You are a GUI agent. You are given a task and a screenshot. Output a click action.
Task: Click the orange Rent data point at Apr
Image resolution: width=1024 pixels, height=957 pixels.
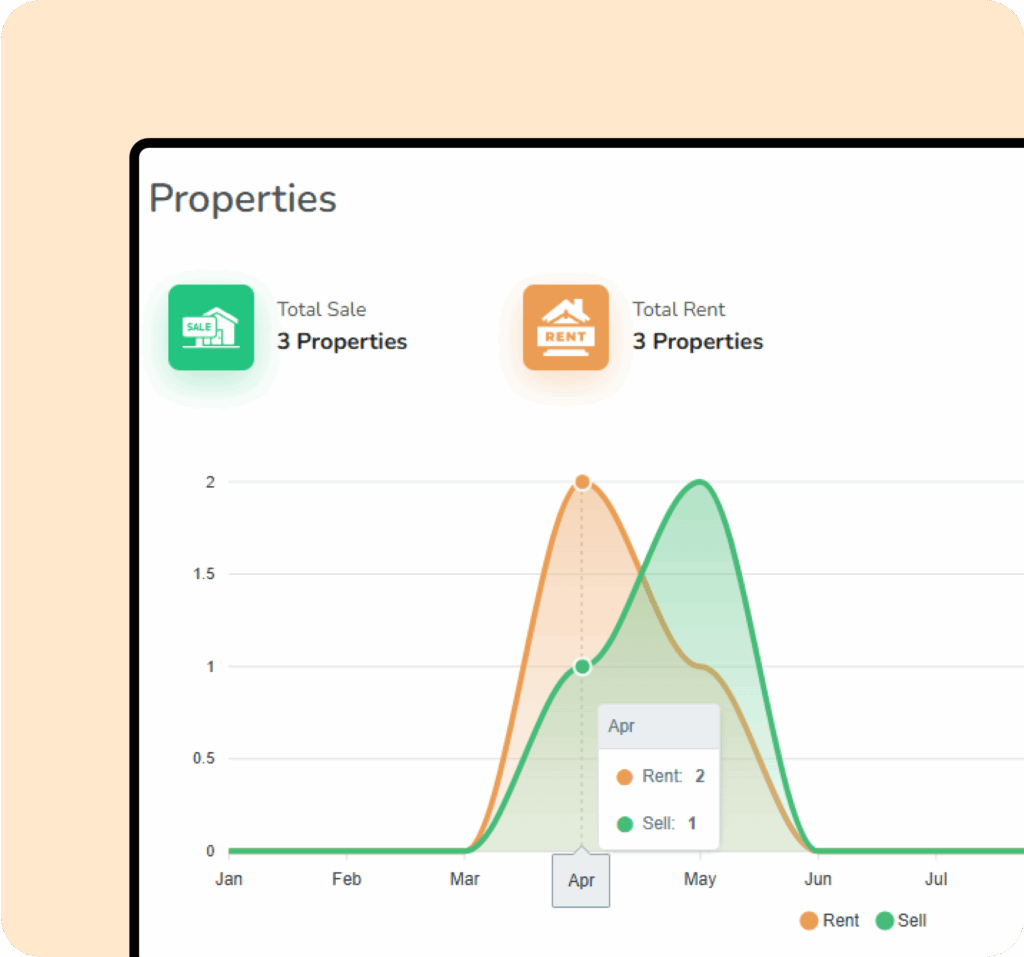pyautogui.click(x=583, y=482)
